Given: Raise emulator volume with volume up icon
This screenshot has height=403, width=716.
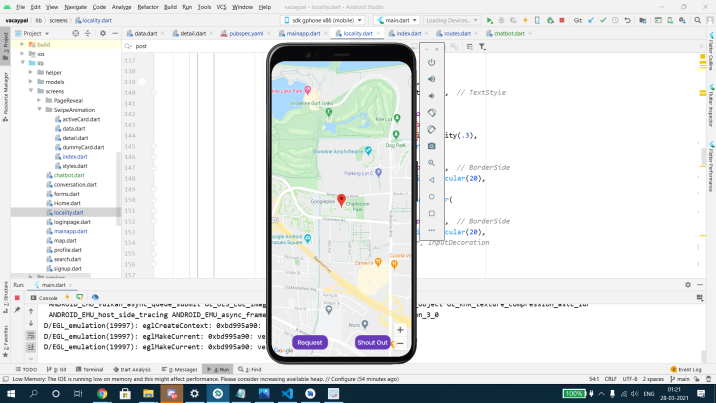Looking at the screenshot, I should pos(432,79).
